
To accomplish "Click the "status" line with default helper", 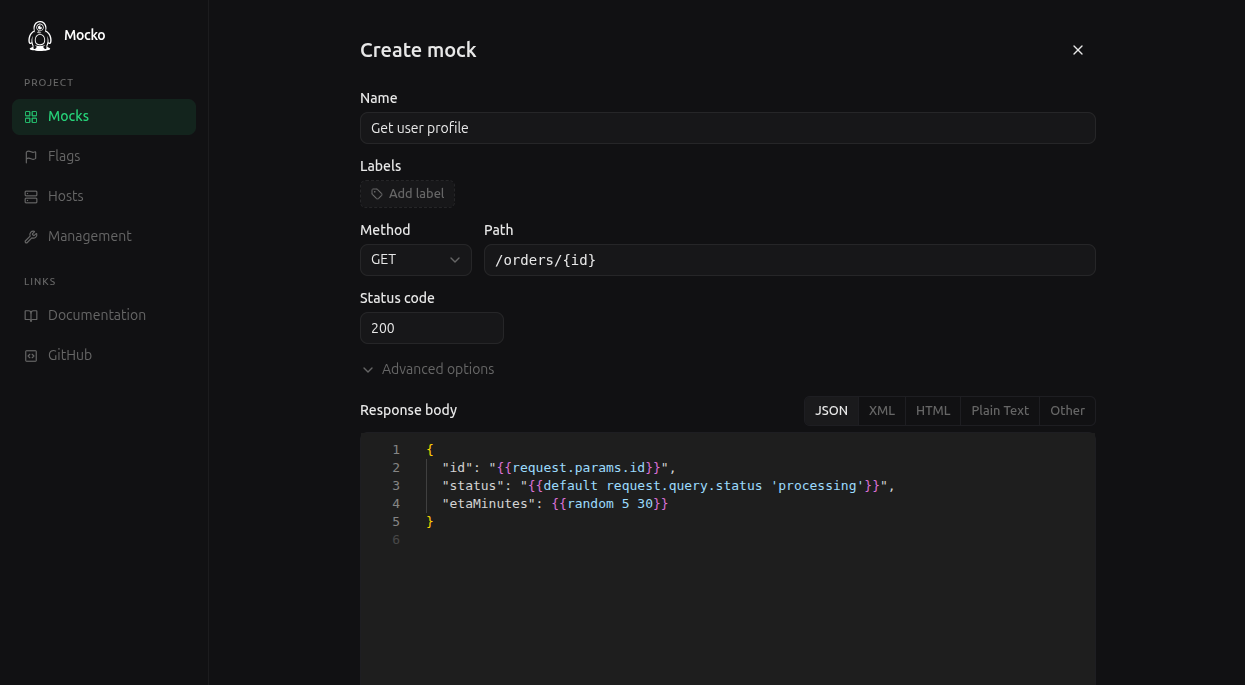I will pos(668,486).
